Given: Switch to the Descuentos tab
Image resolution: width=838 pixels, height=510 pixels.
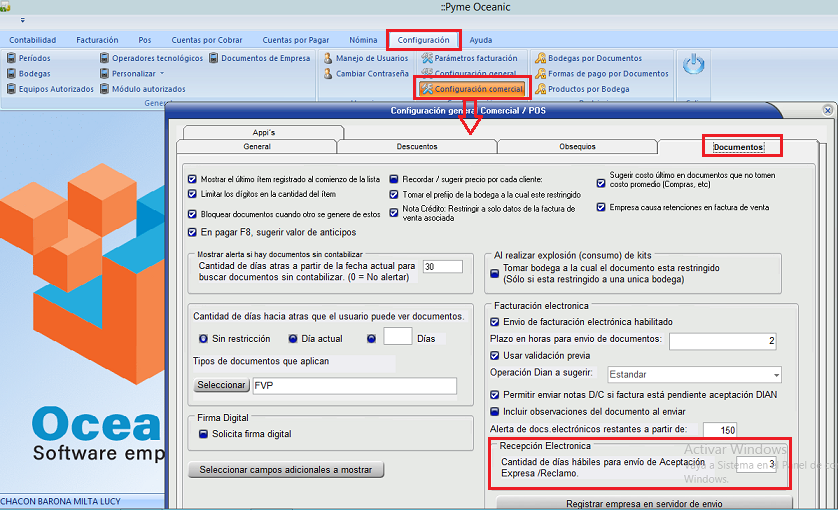Looking at the screenshot, I should point(416,147).
